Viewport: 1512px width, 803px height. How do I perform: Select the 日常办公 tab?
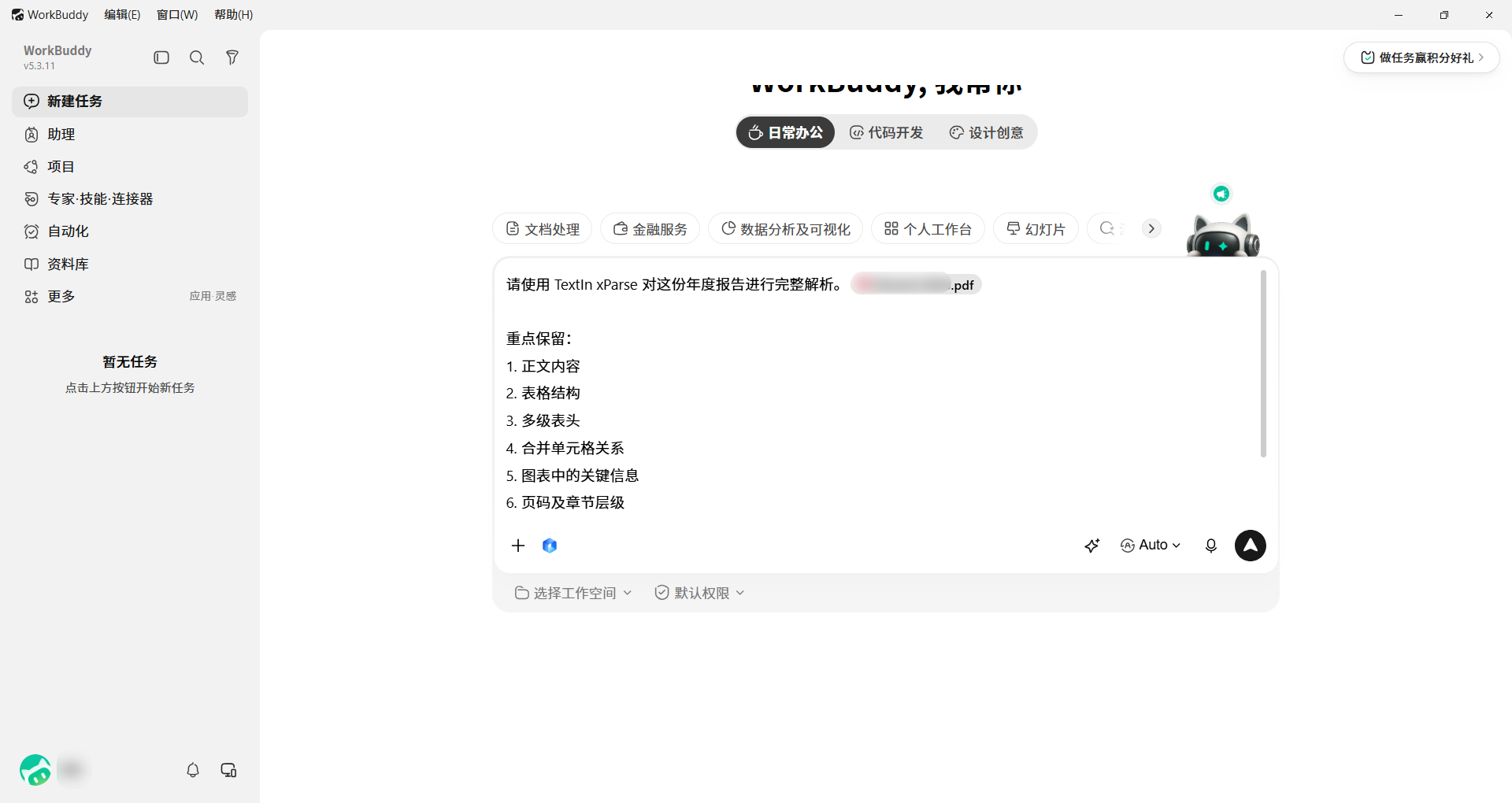(x=785, y=132)
